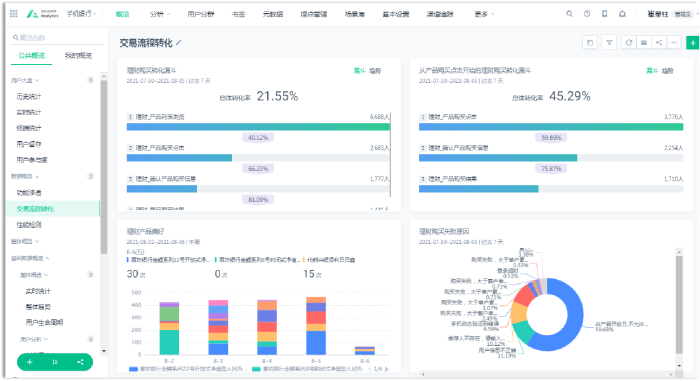
Task: Switch to 我的概览 tab
Action: coord(78,55)
